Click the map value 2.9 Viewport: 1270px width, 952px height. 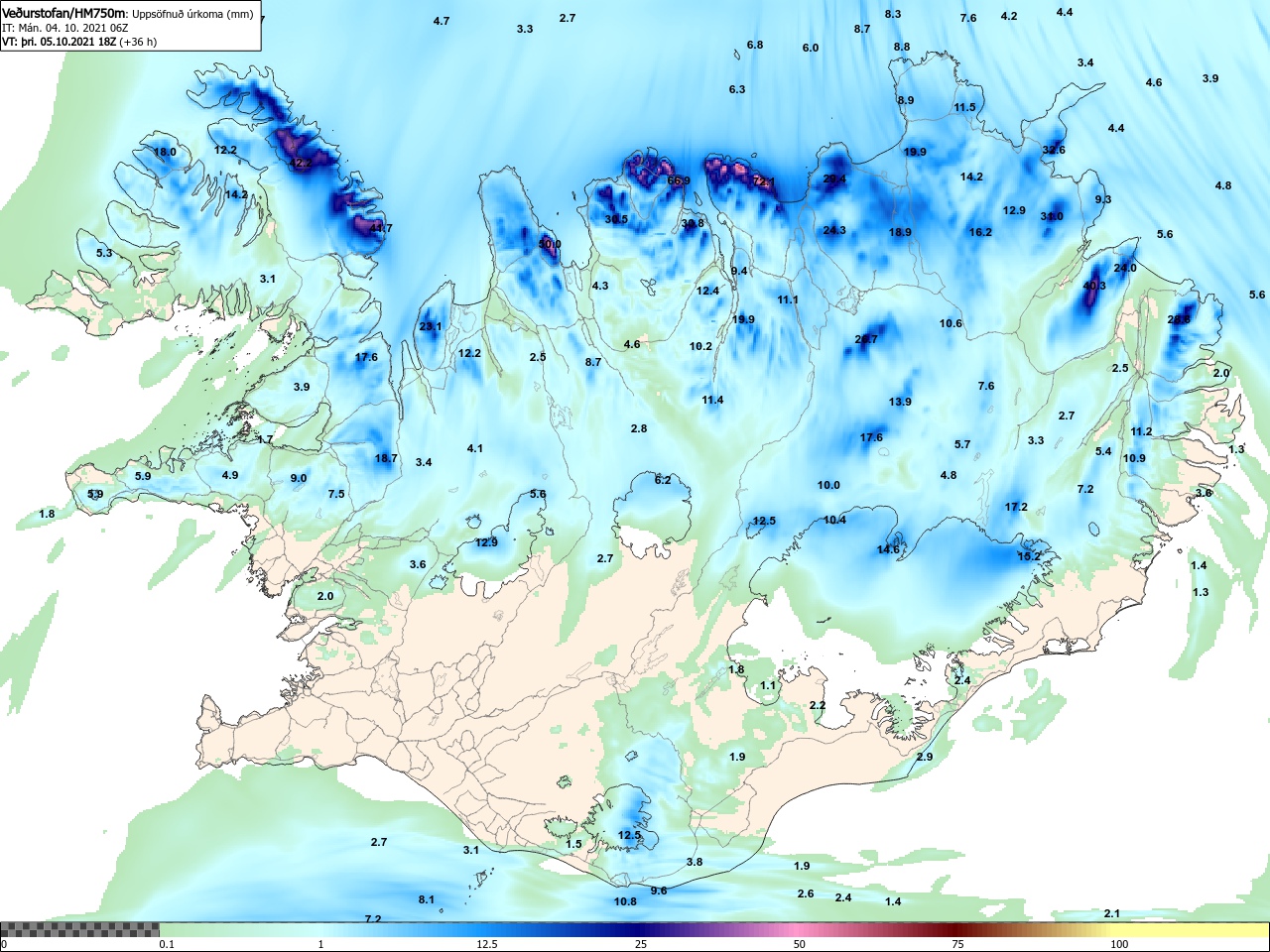pos(925,757)
